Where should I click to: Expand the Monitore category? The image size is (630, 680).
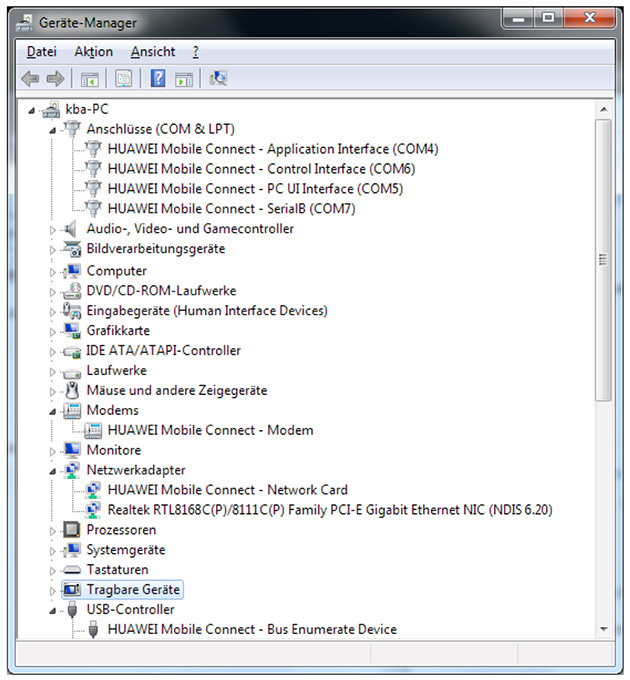click(x=52, y=451)
